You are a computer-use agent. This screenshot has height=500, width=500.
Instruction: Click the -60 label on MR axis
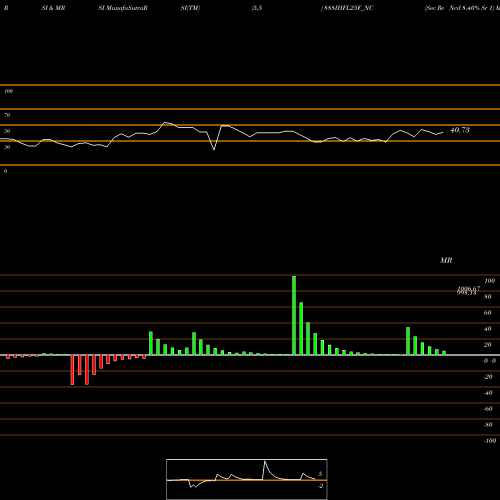(488, 409)
